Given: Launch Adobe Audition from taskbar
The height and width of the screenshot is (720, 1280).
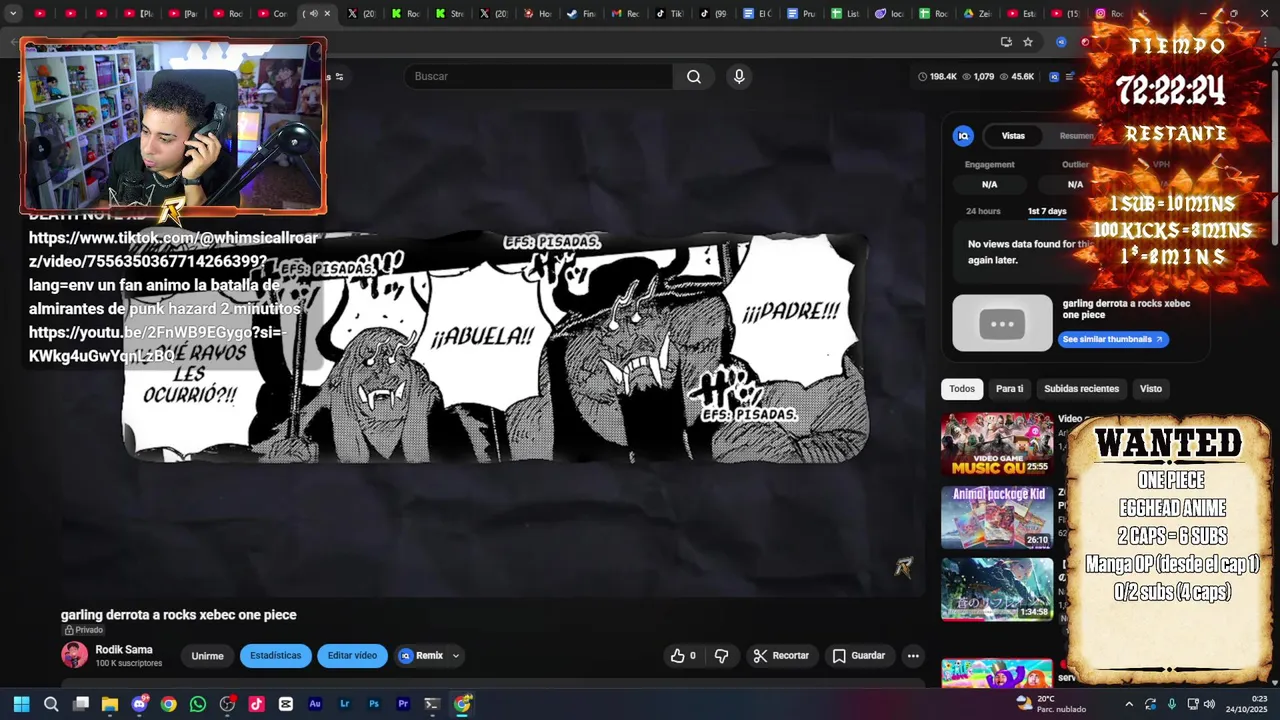Looking at the screenshot, I should pyautogui.click(x=315, y=704).
